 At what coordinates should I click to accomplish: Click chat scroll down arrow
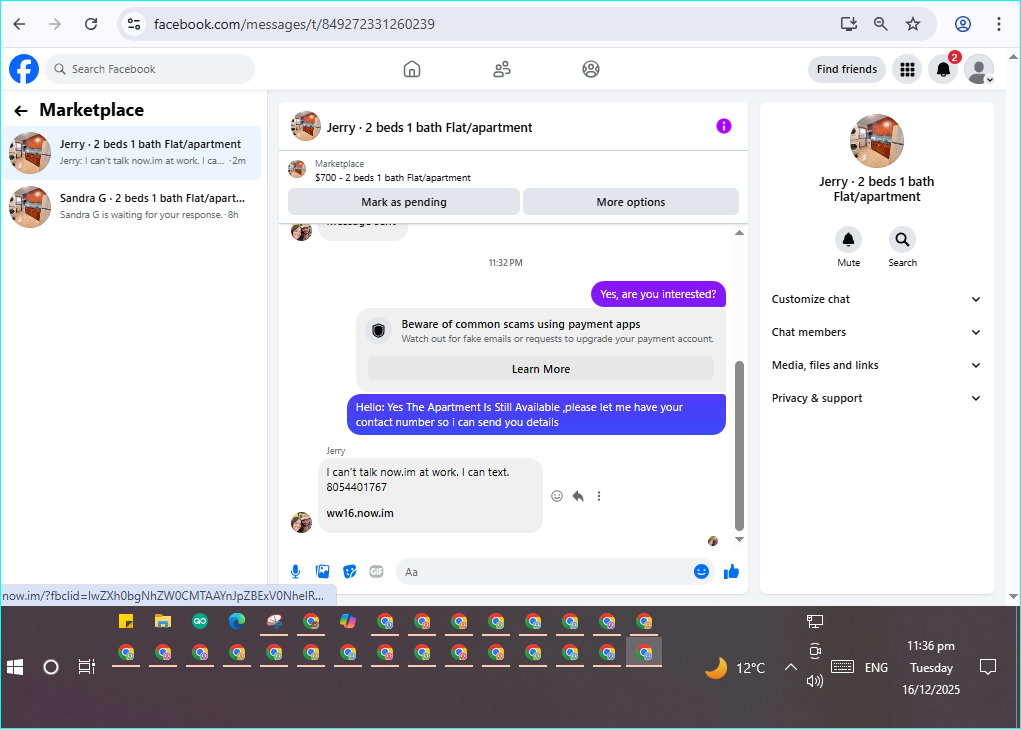[x=739, y=540]
